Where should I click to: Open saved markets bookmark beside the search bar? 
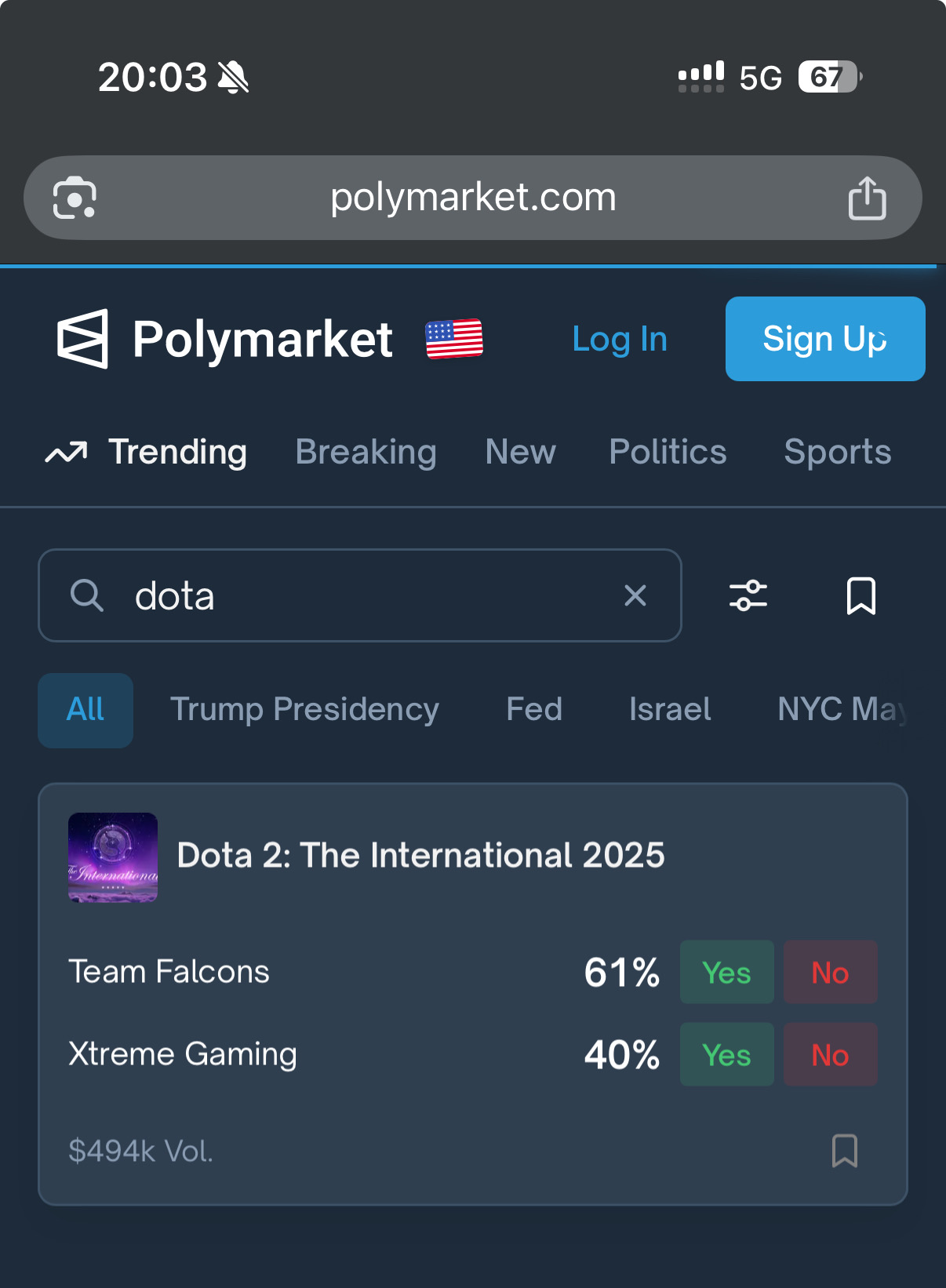point(860,595)
